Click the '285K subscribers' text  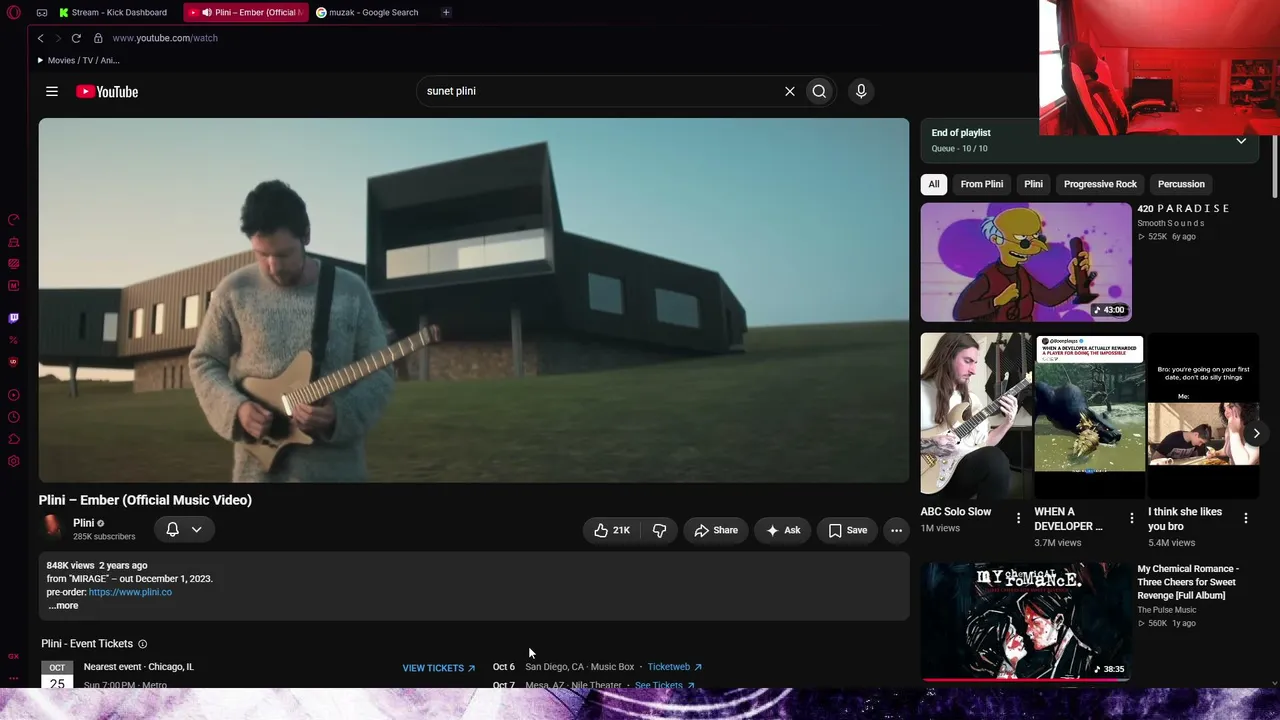point(104,537)
